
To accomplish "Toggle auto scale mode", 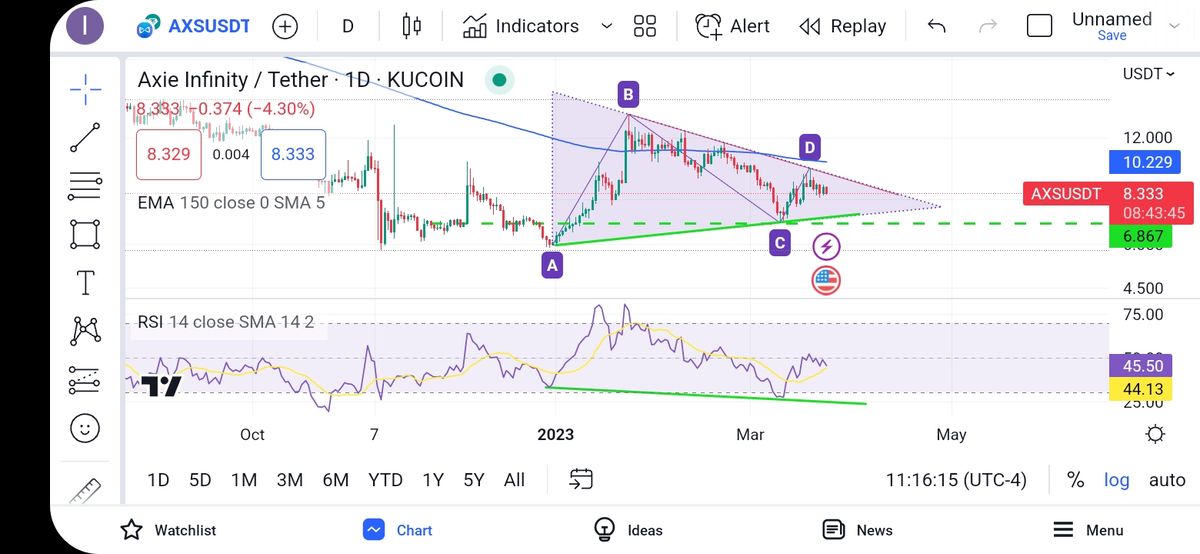I will (1167, 480).
